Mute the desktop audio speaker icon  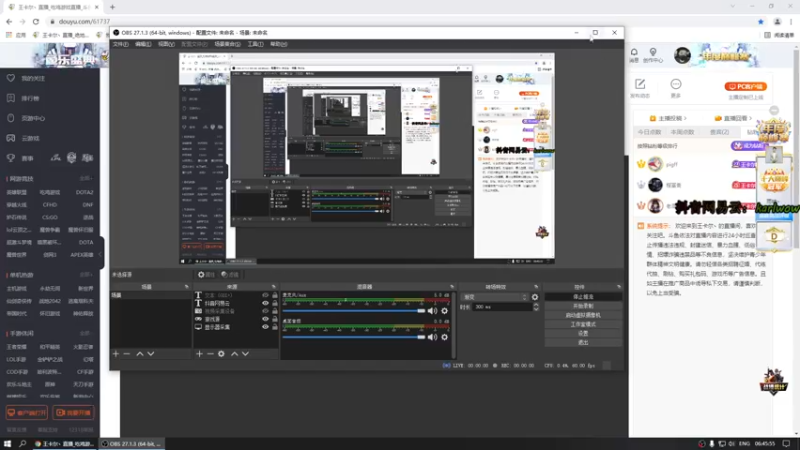[x=433, y=337]
